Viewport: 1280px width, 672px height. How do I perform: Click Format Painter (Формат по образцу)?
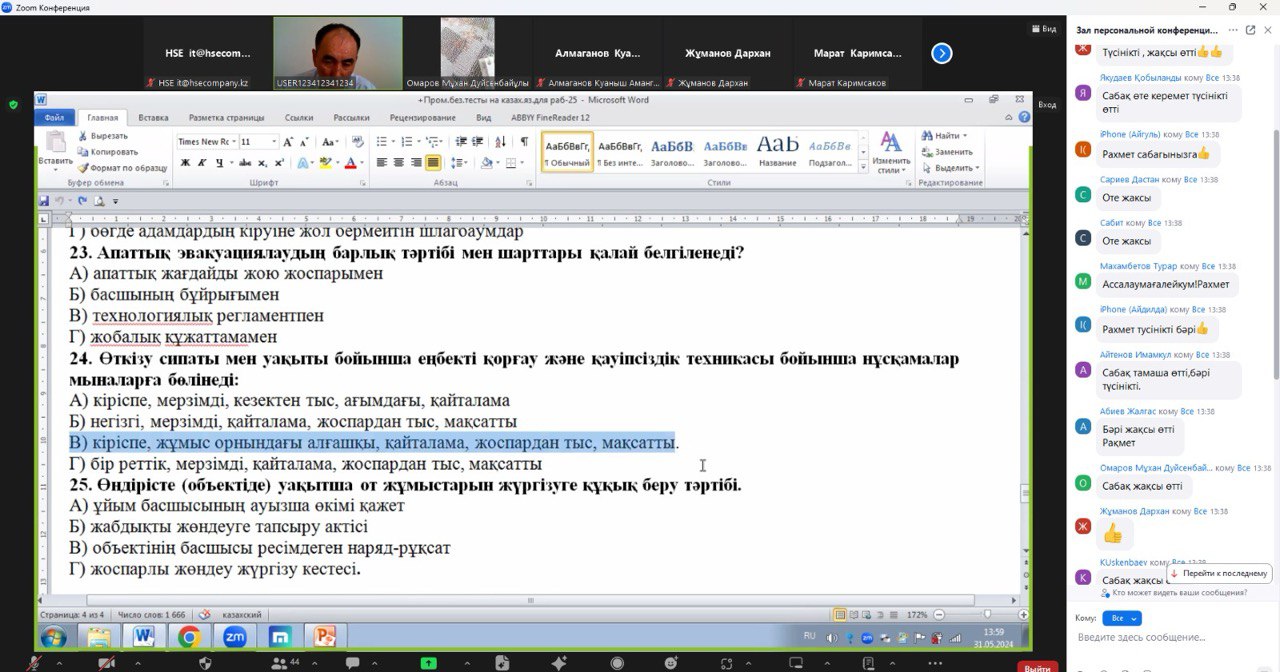122,168
